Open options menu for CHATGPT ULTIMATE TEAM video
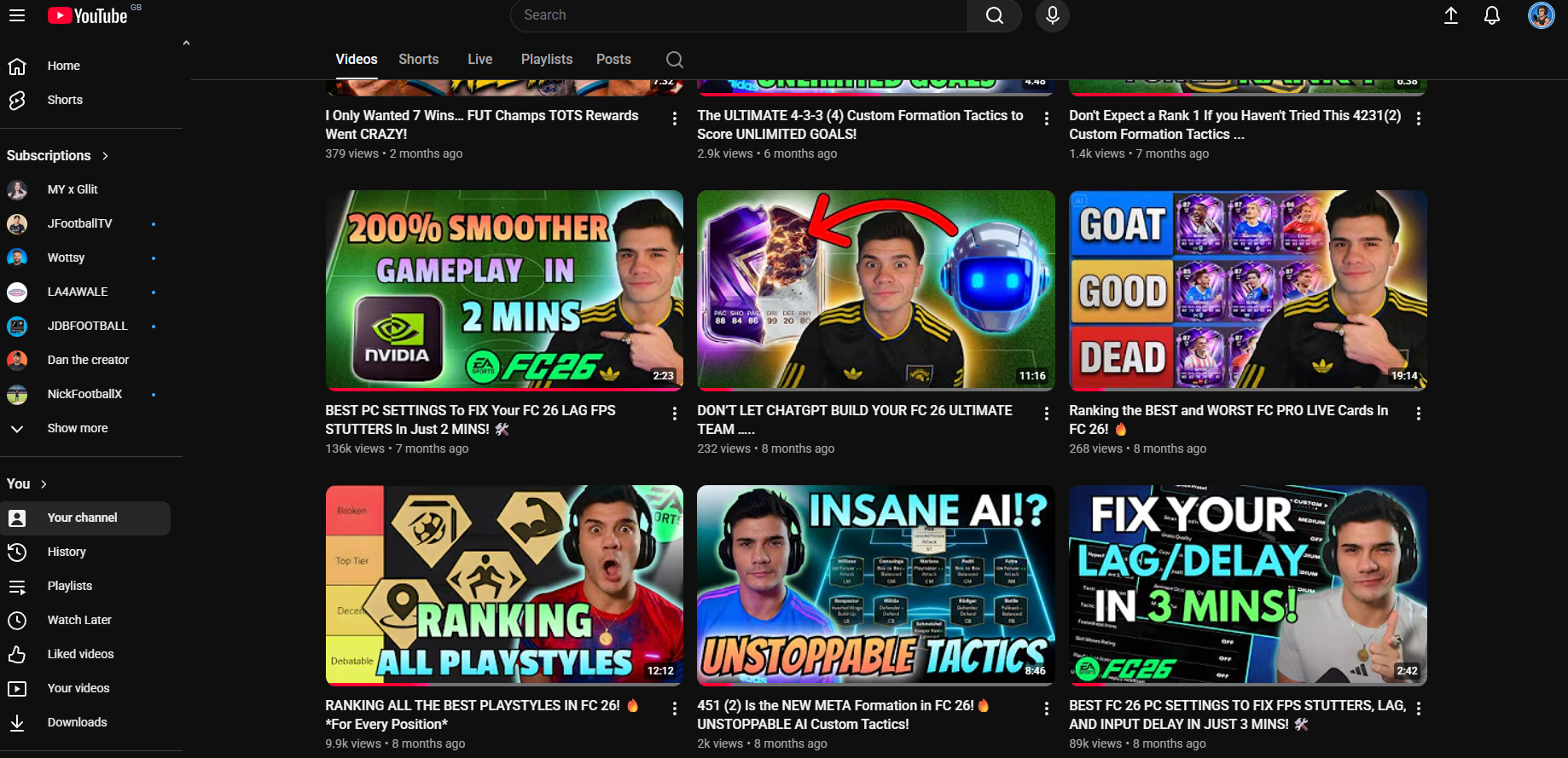 [1047, 414]
